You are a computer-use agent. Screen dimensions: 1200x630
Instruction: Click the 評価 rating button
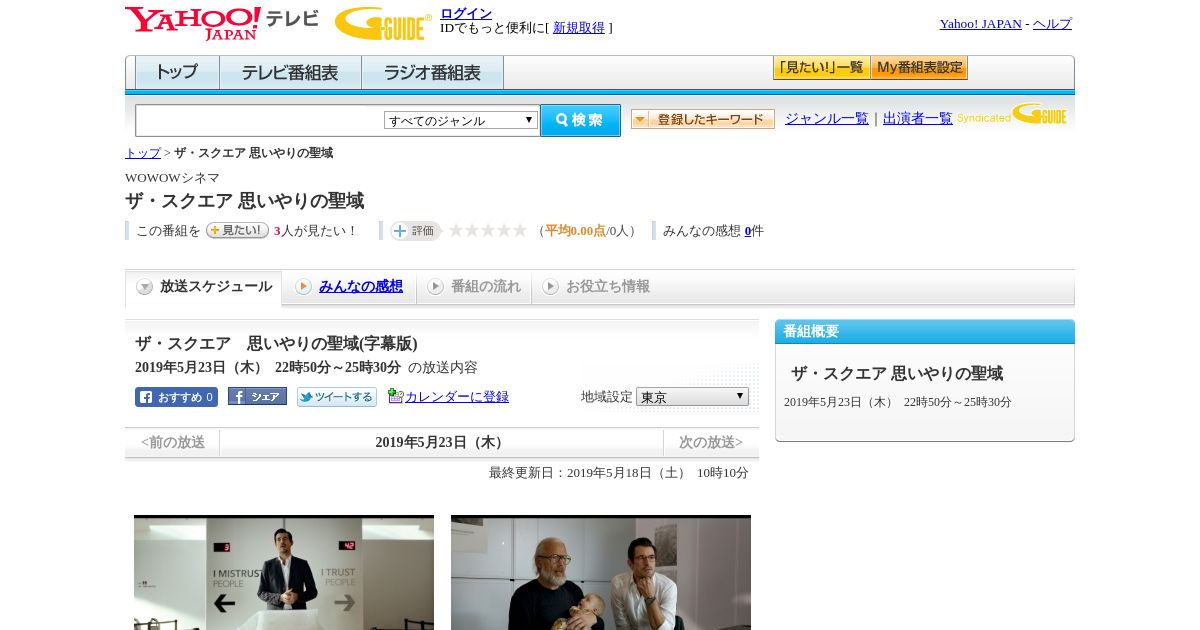click(415, 230)
